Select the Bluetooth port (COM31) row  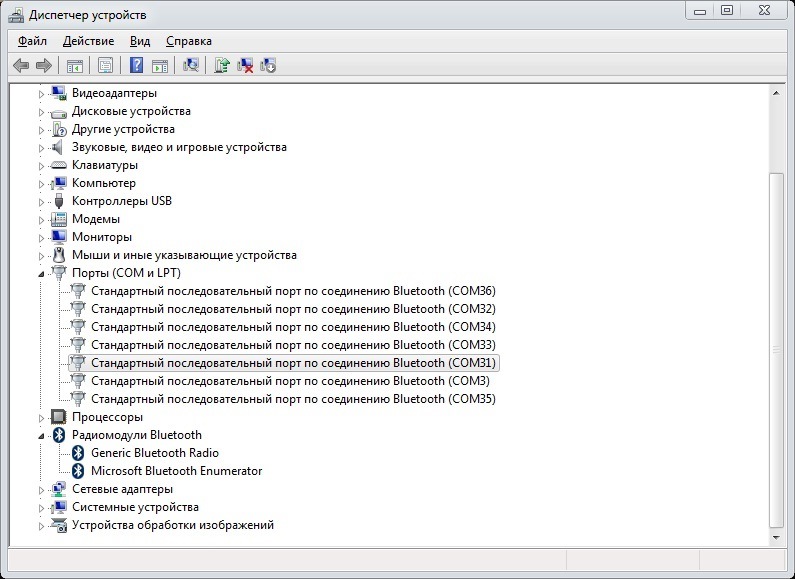pos(284,363)
